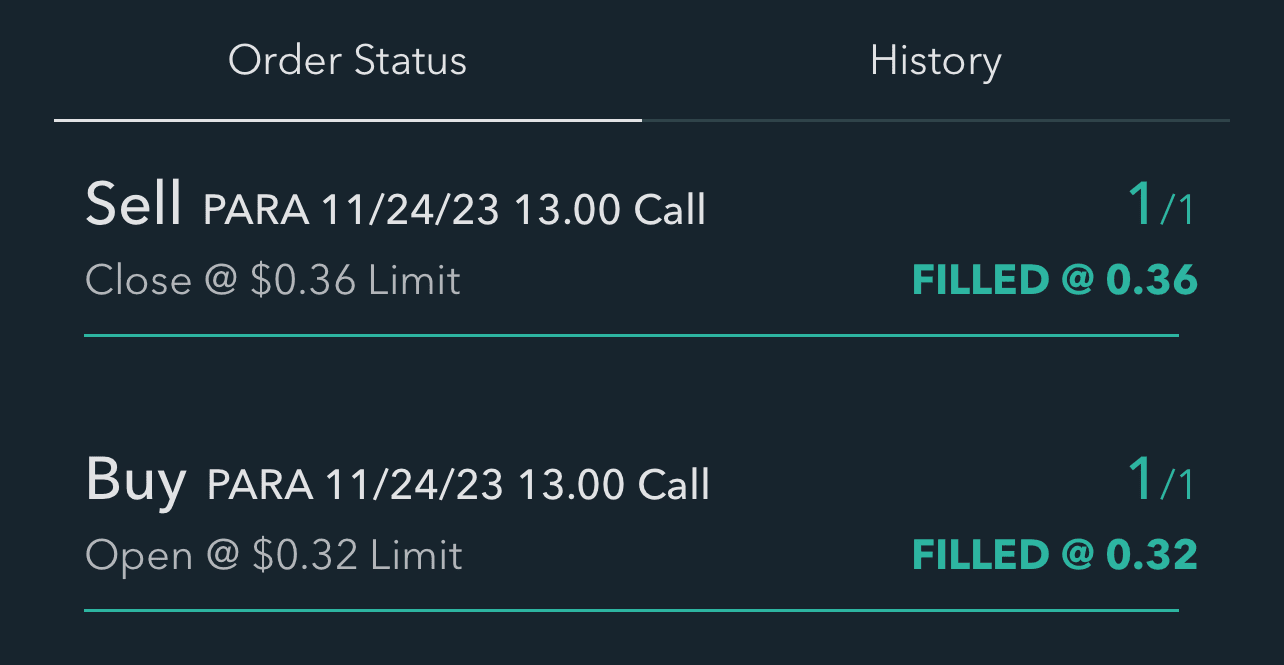Click the 1/1 quantity on the Sell order
The width and height of the screenshot is (1284, 665).
pos(1160,205)
